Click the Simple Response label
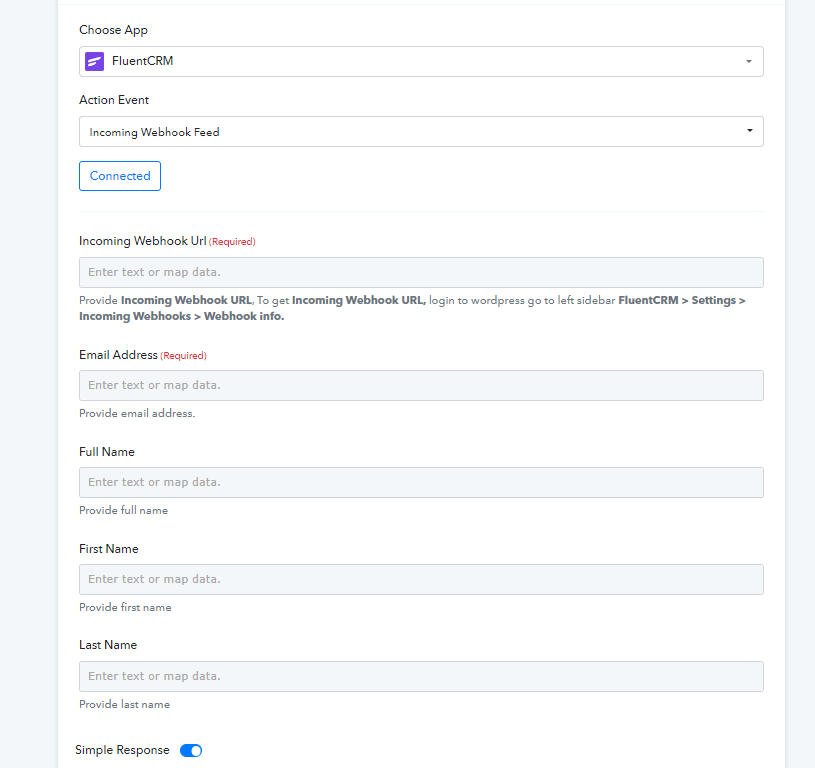This screenshot has width=815, height=768. click(x=122, y=750)
